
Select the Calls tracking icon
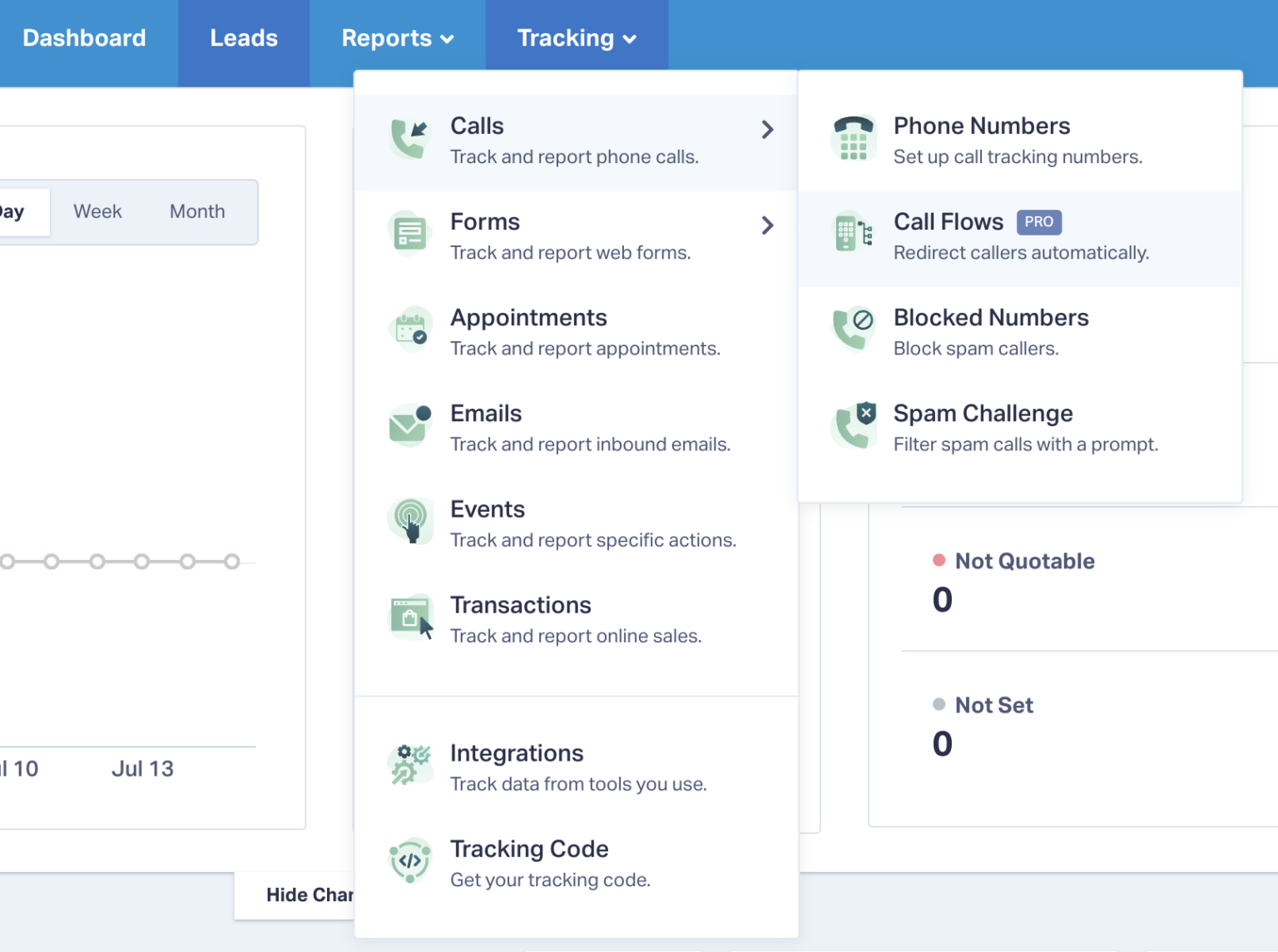coord(409,138)
